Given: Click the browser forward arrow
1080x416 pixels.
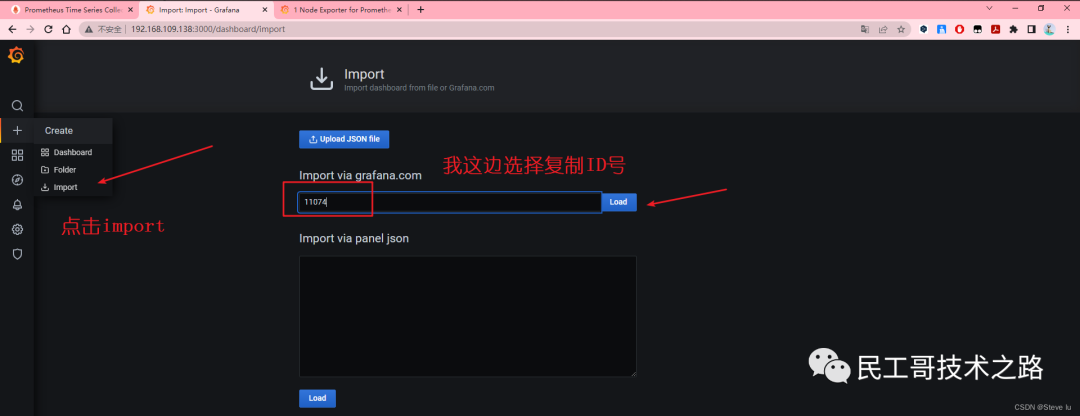Looking at the screenshot, I should point(30,30).
